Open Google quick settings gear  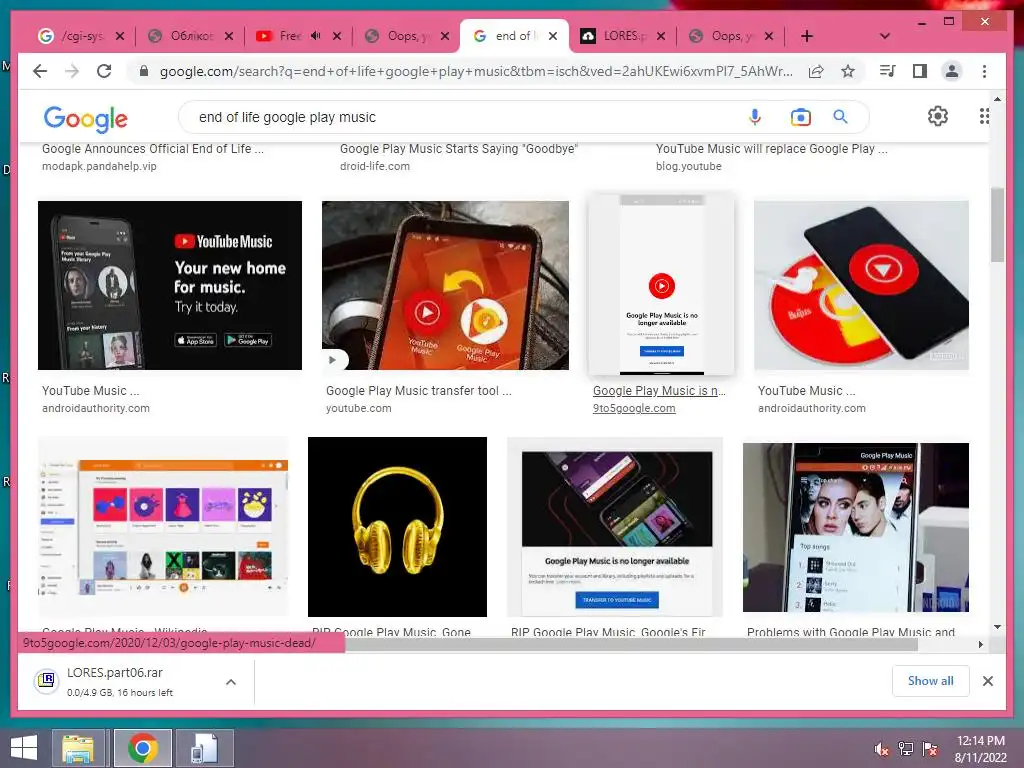pos(938,116)
